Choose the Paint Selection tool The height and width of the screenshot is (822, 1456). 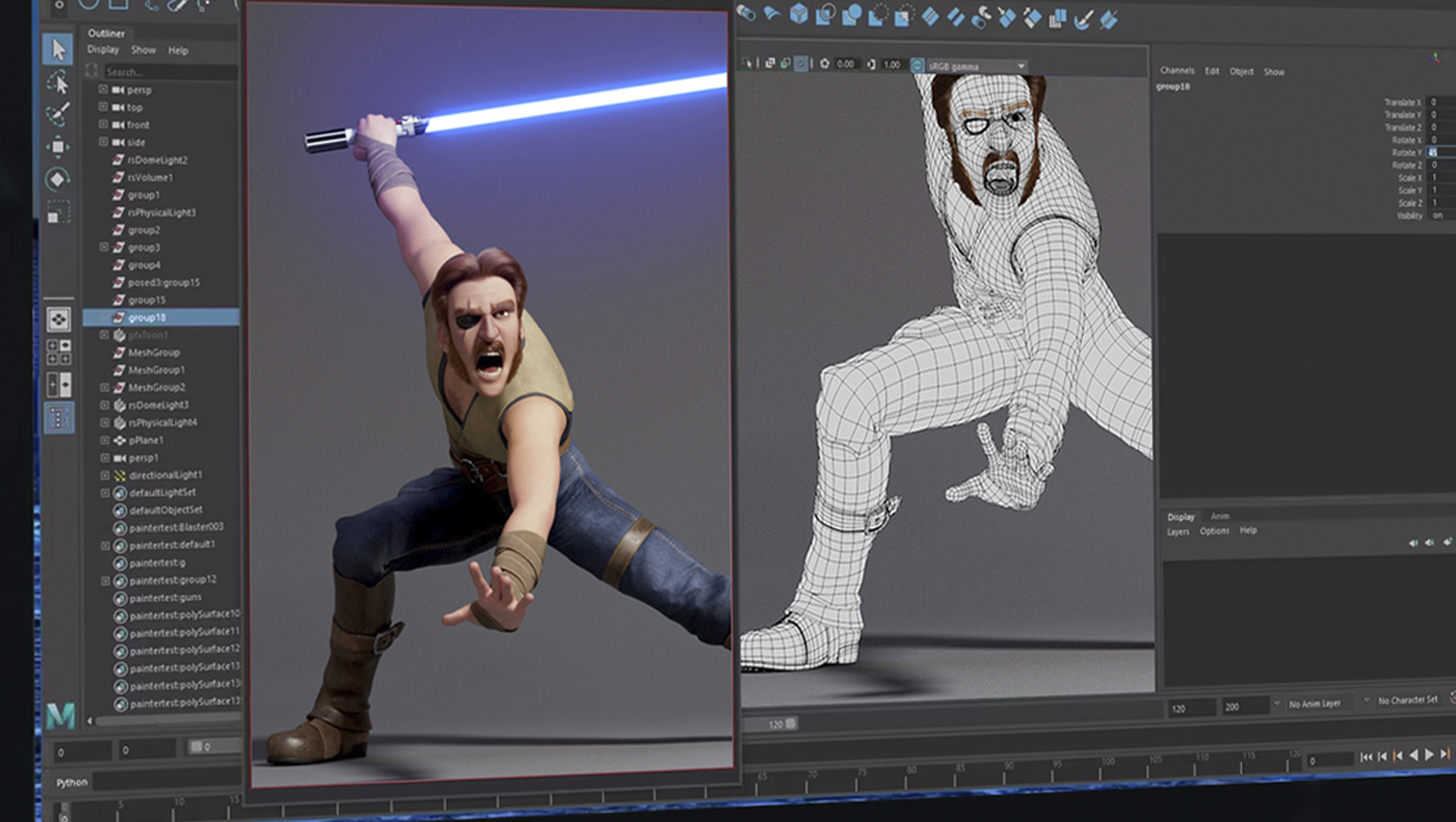pos(59,114)
